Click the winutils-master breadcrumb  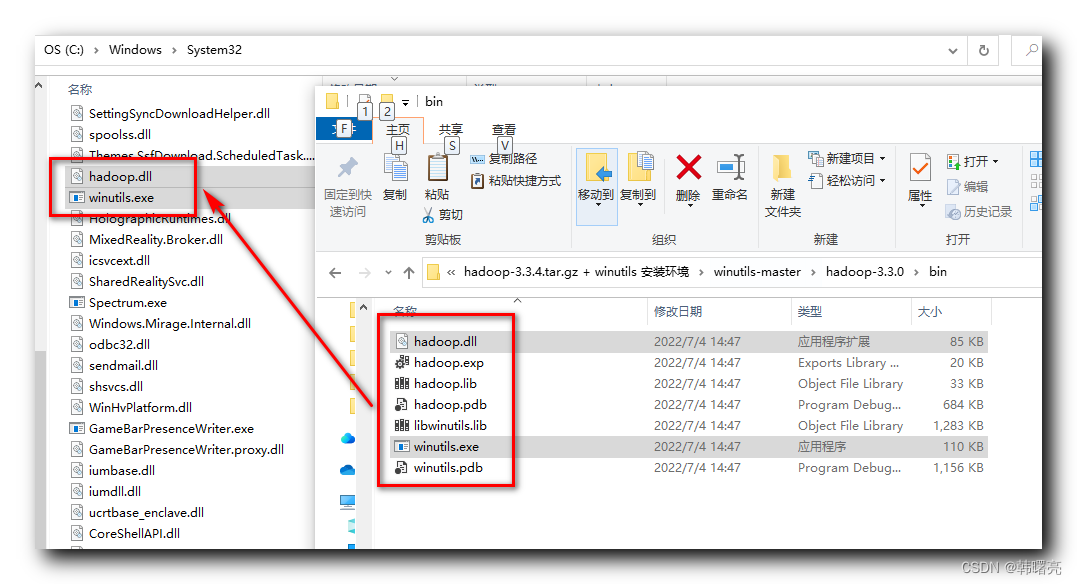pos(757,272)
